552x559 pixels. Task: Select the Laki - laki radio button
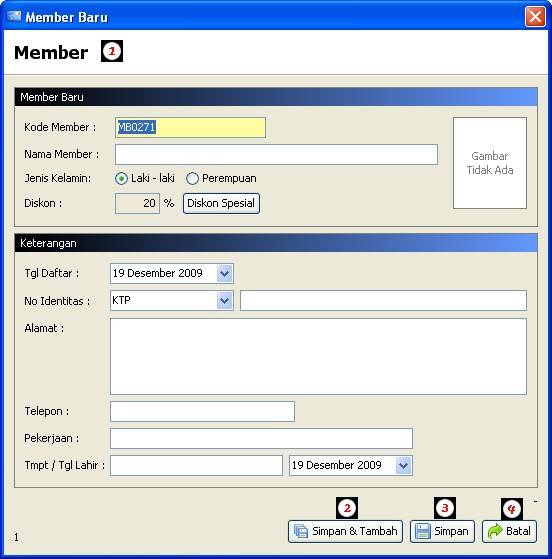tap(121, 178)
